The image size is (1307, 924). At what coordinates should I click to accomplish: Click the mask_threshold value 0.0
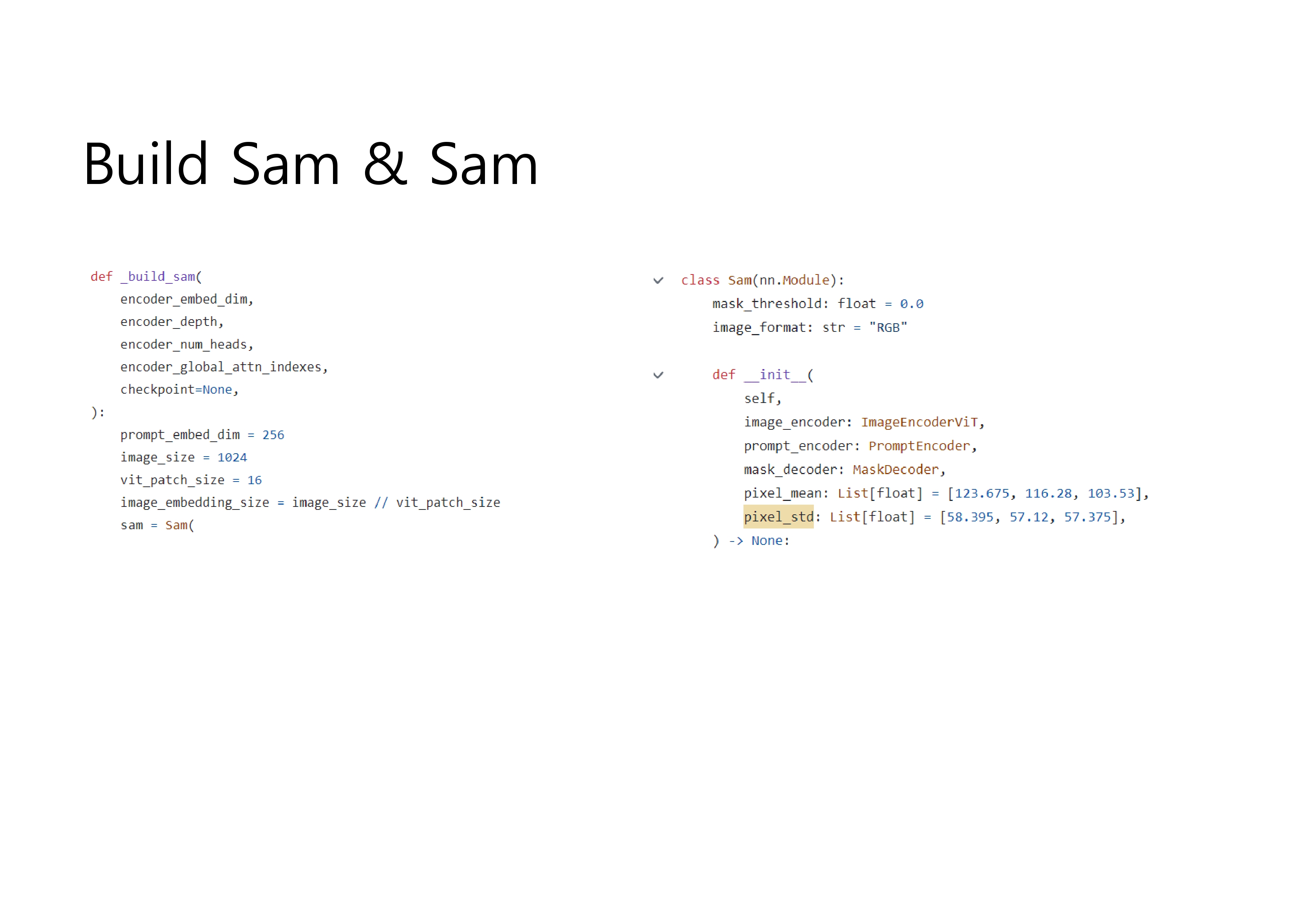click(911, 304)
